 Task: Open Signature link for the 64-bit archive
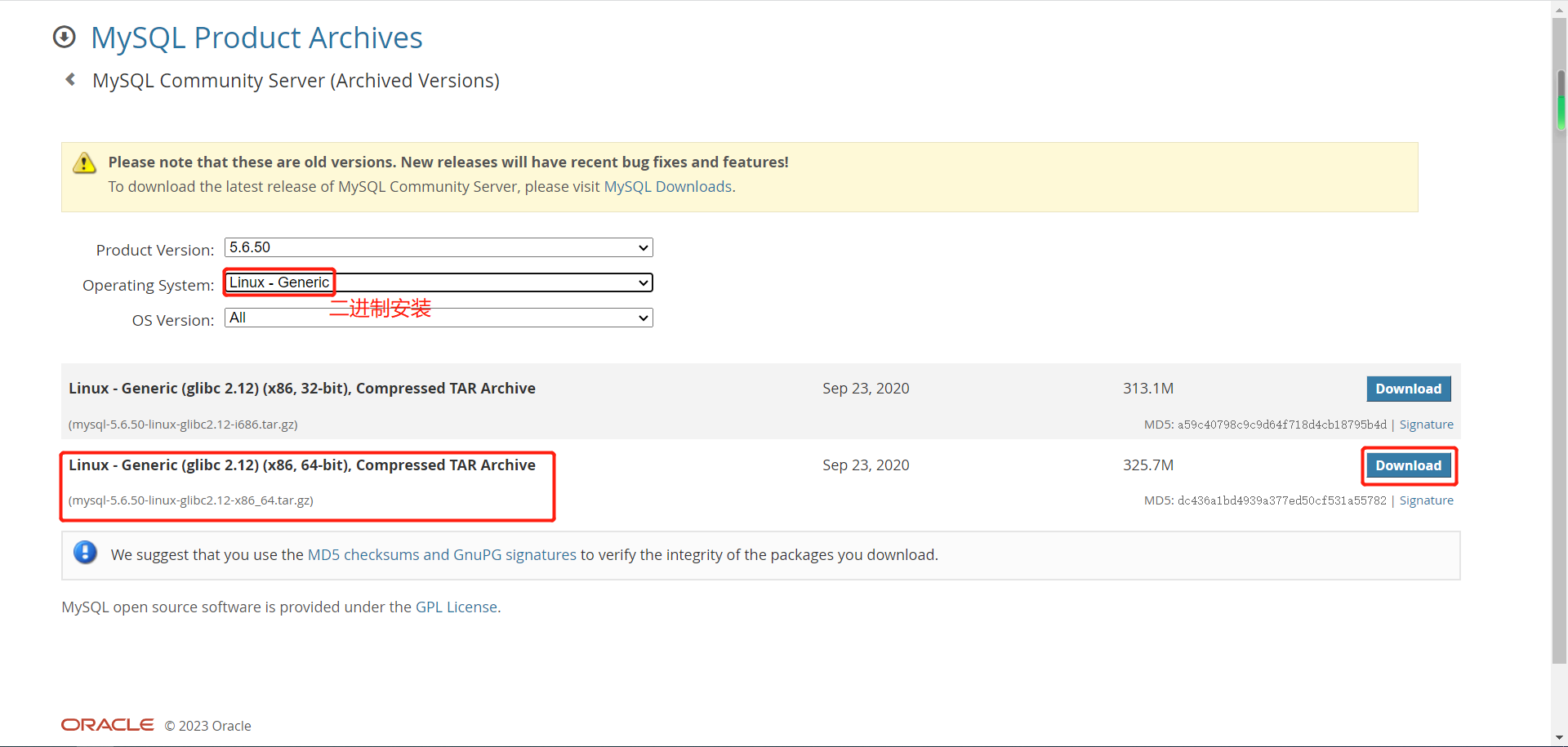[1426, 500]
